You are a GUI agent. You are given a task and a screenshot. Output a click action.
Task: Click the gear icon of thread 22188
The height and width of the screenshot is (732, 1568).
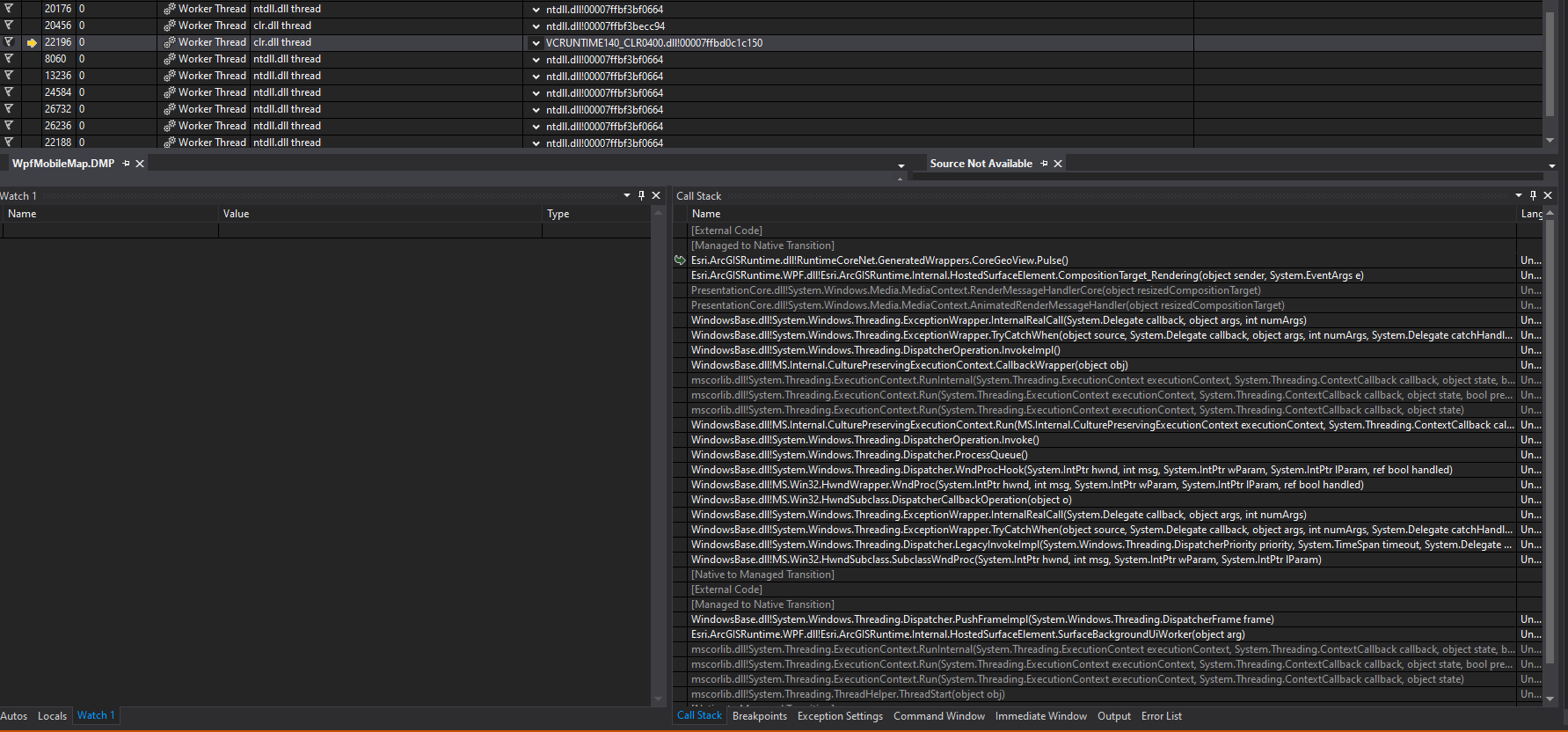click(170, 142)
